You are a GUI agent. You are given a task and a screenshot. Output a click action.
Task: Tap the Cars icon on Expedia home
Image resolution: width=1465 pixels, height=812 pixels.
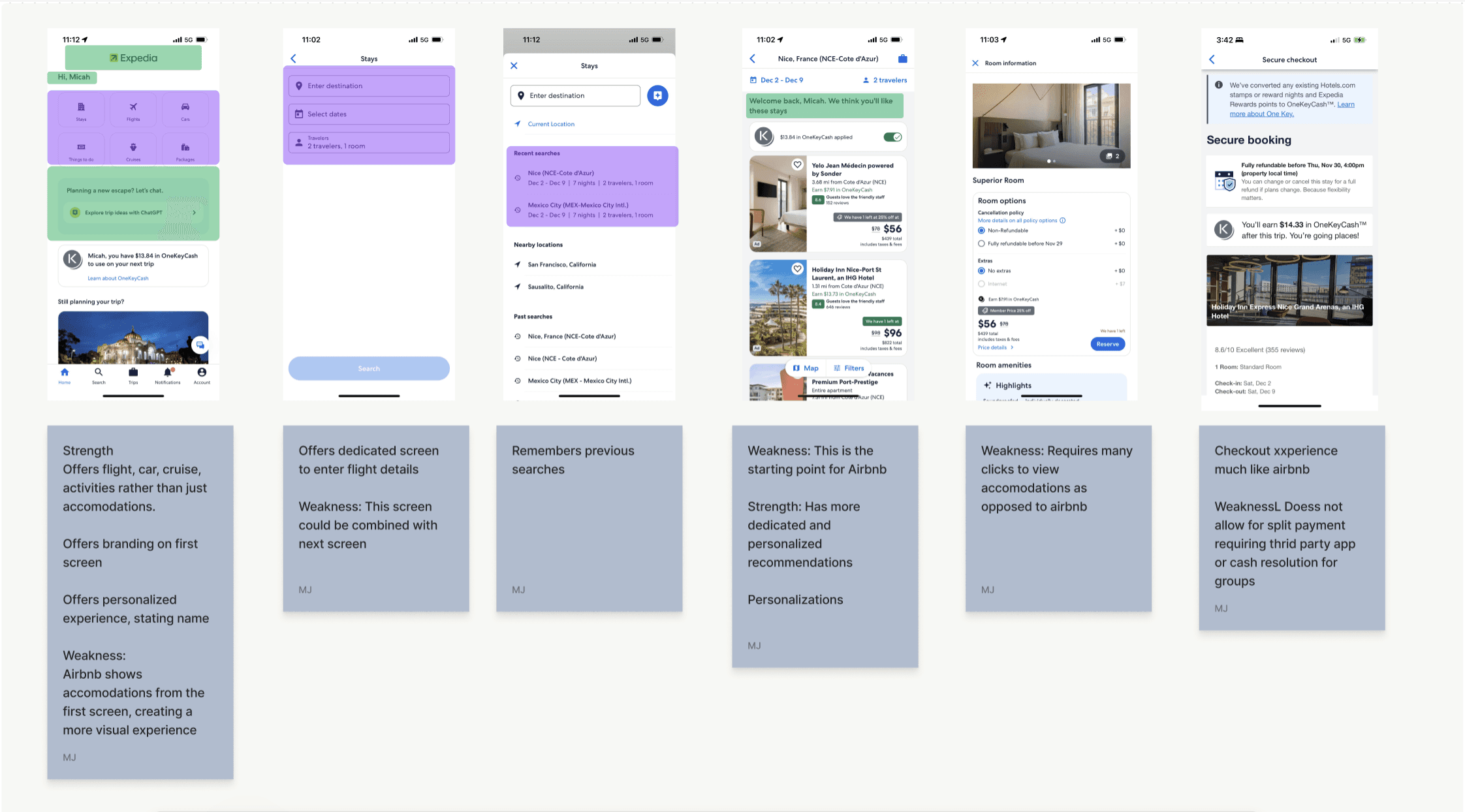(185, 108)
